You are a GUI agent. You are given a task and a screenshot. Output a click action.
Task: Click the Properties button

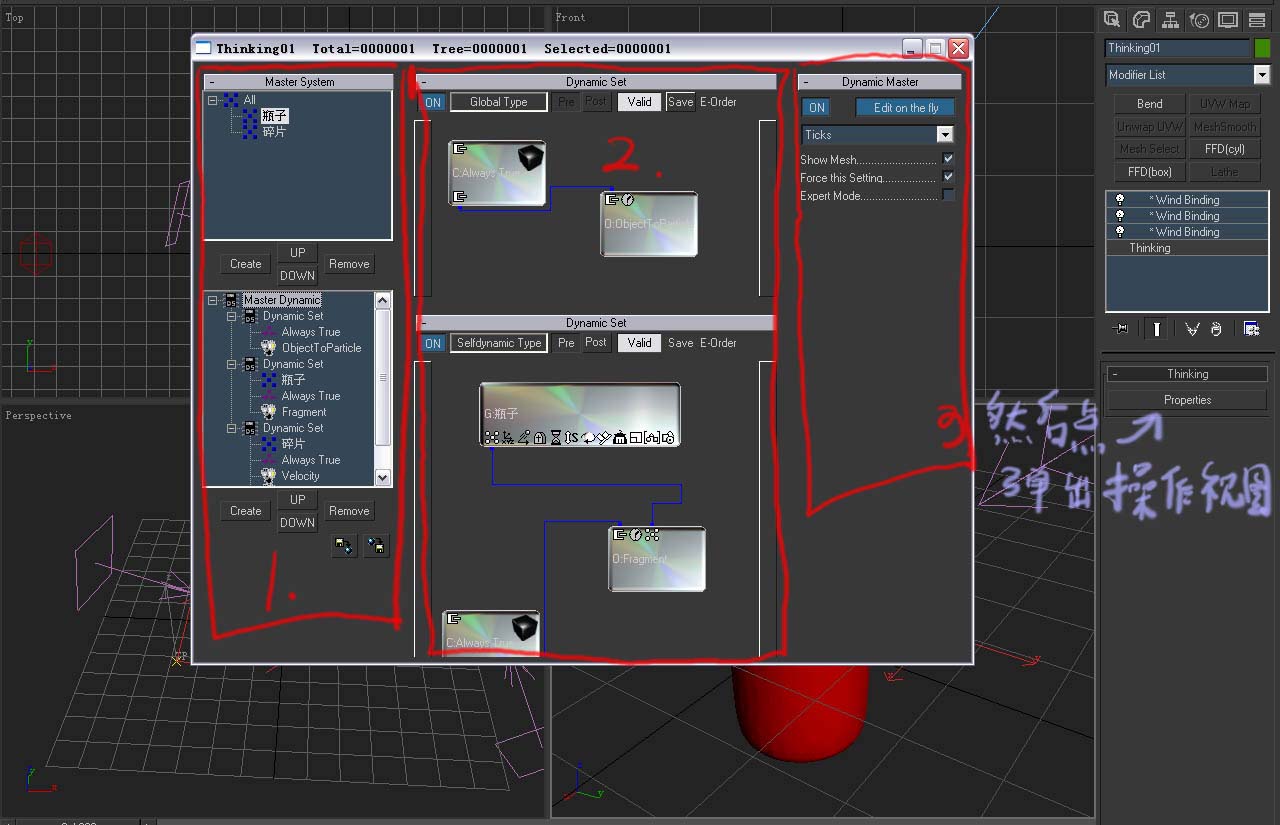1187,400
